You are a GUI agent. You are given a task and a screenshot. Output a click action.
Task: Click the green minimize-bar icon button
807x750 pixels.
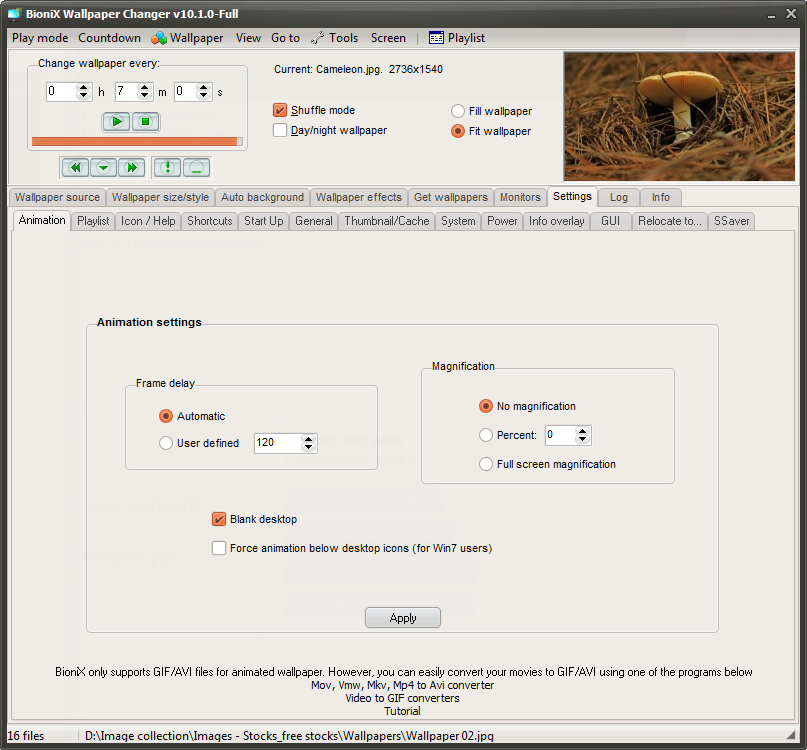click(x=196, y=167)
